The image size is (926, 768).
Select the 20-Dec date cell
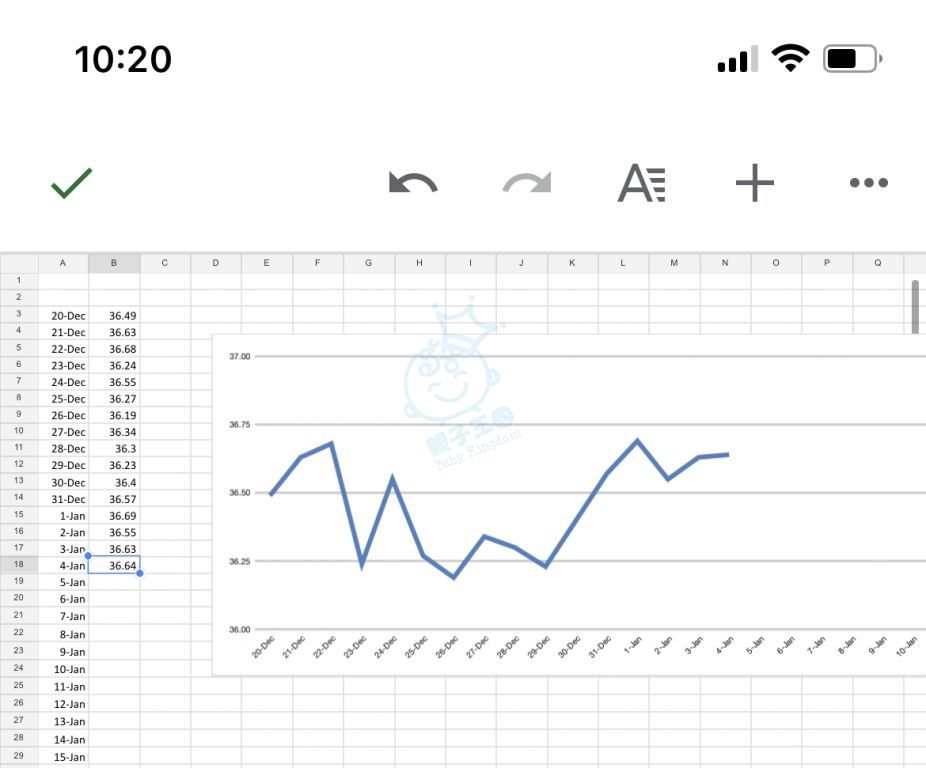click(x=64, y=315)
